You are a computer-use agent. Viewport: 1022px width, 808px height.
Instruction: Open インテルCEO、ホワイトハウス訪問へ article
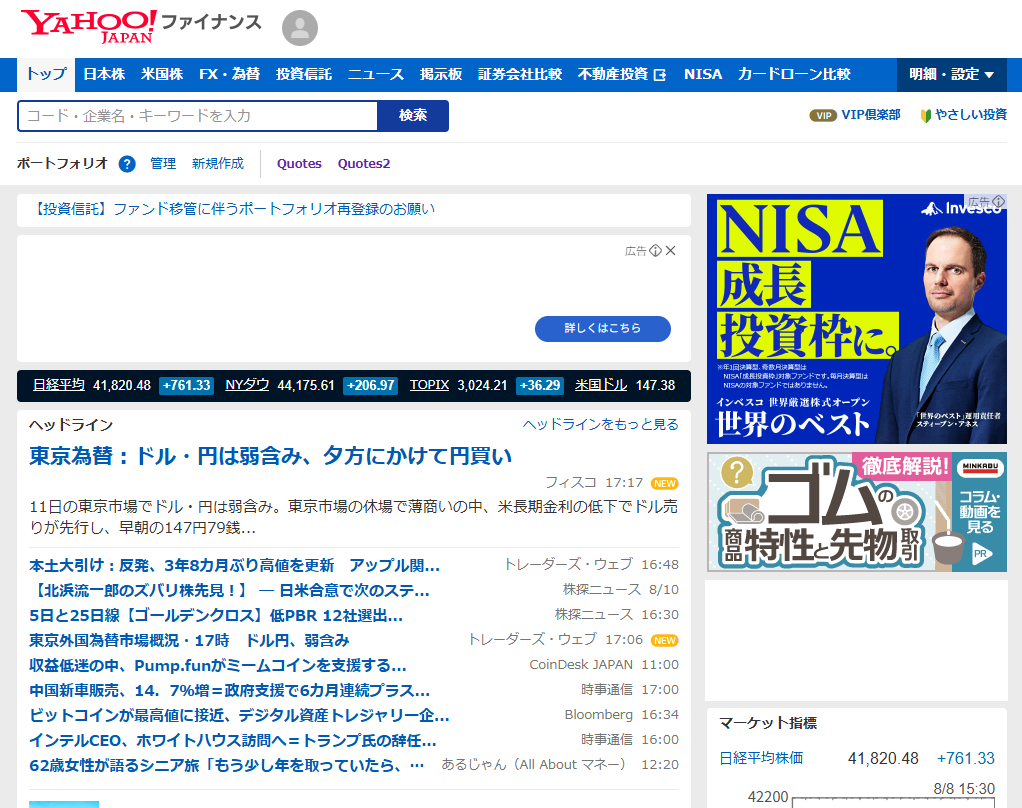(x=233, y=741)
